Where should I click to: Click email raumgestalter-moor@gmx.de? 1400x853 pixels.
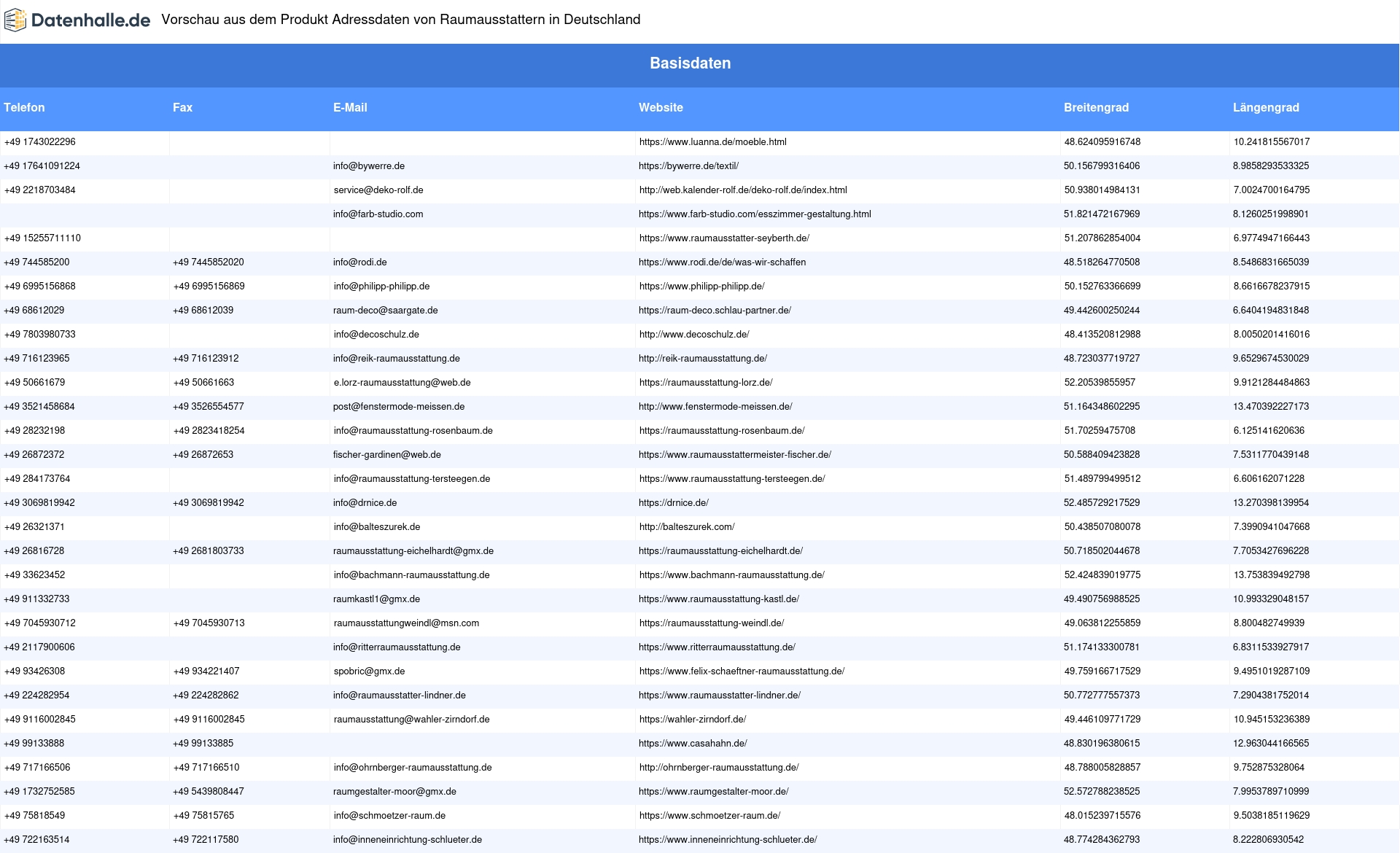(394, 792)
